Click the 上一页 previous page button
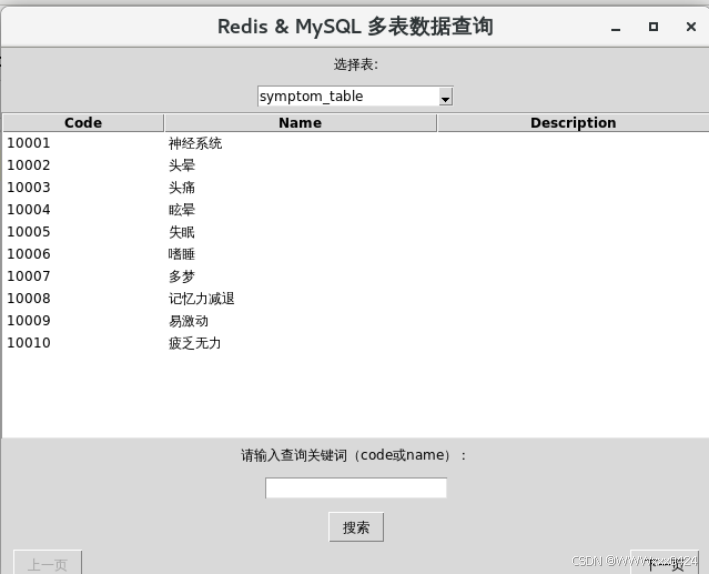Viewport: 710px width, 574px height. [48, 563]
